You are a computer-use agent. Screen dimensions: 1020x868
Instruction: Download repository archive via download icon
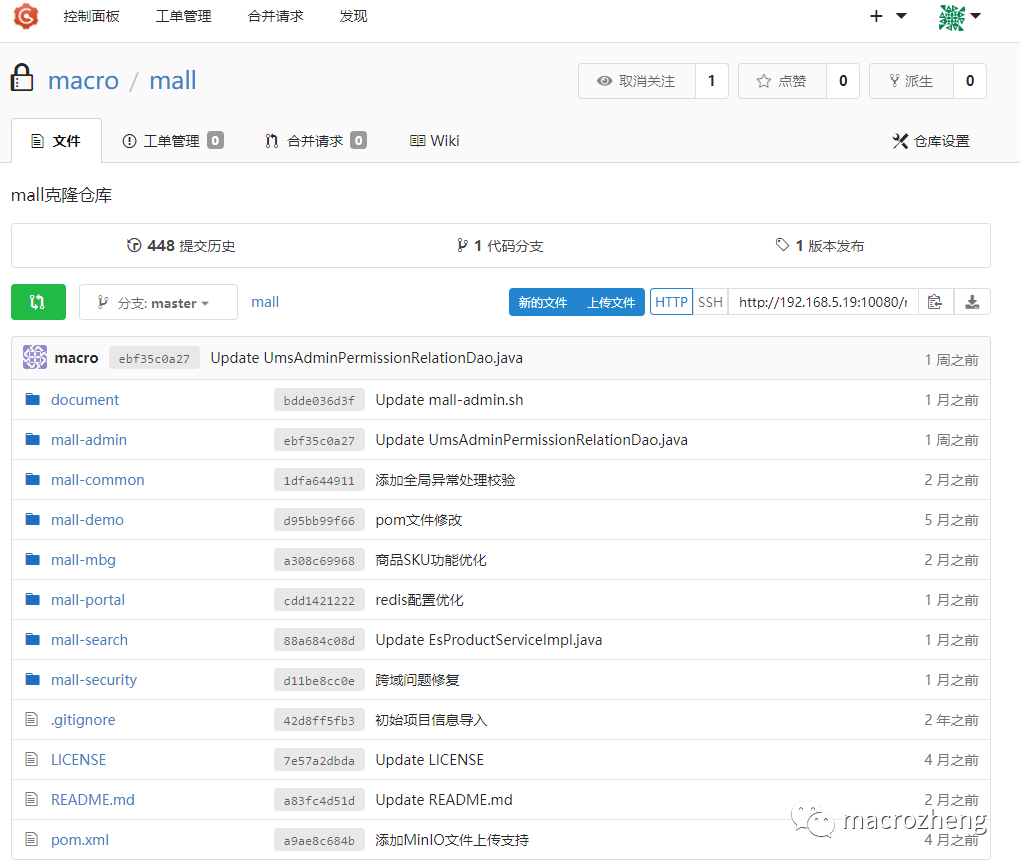[x=971, y=301]
